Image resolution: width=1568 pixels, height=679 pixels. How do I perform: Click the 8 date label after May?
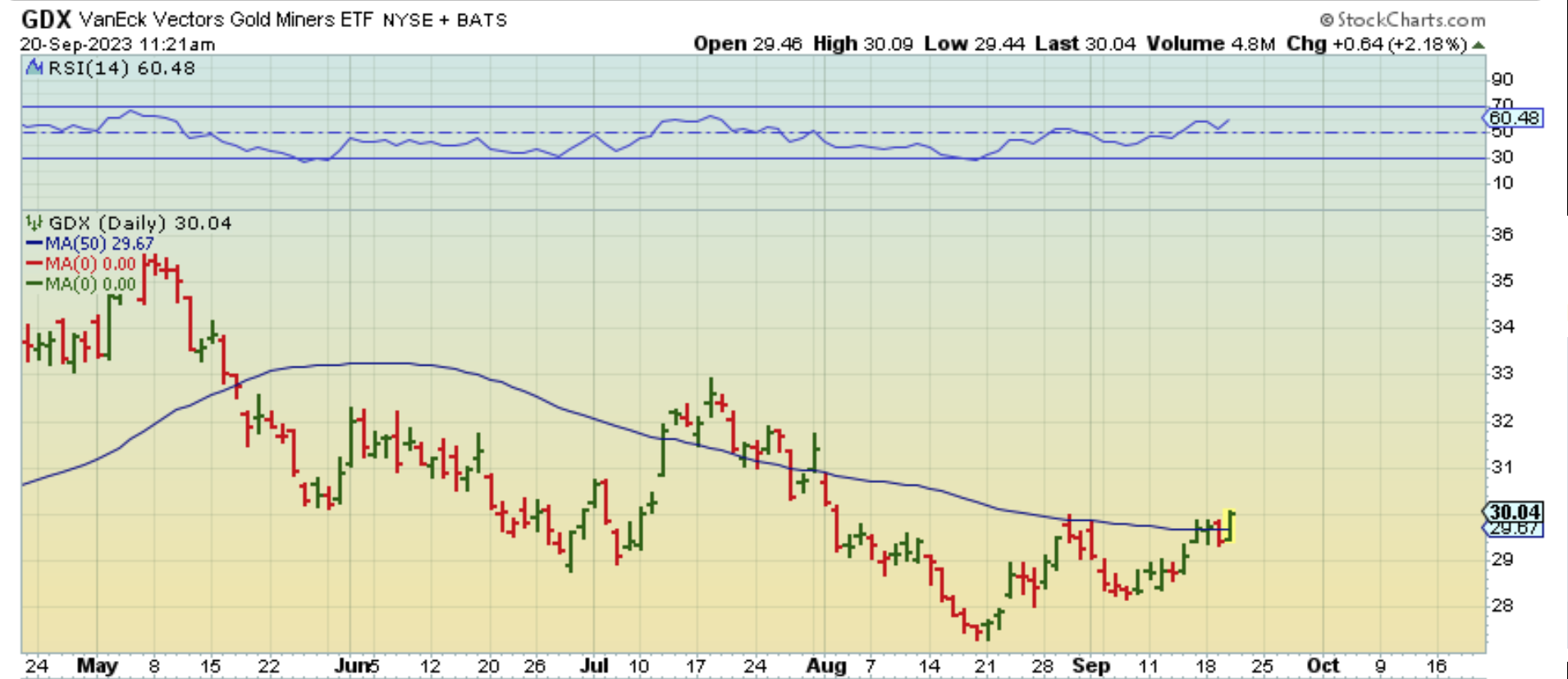tap(153, 667)
